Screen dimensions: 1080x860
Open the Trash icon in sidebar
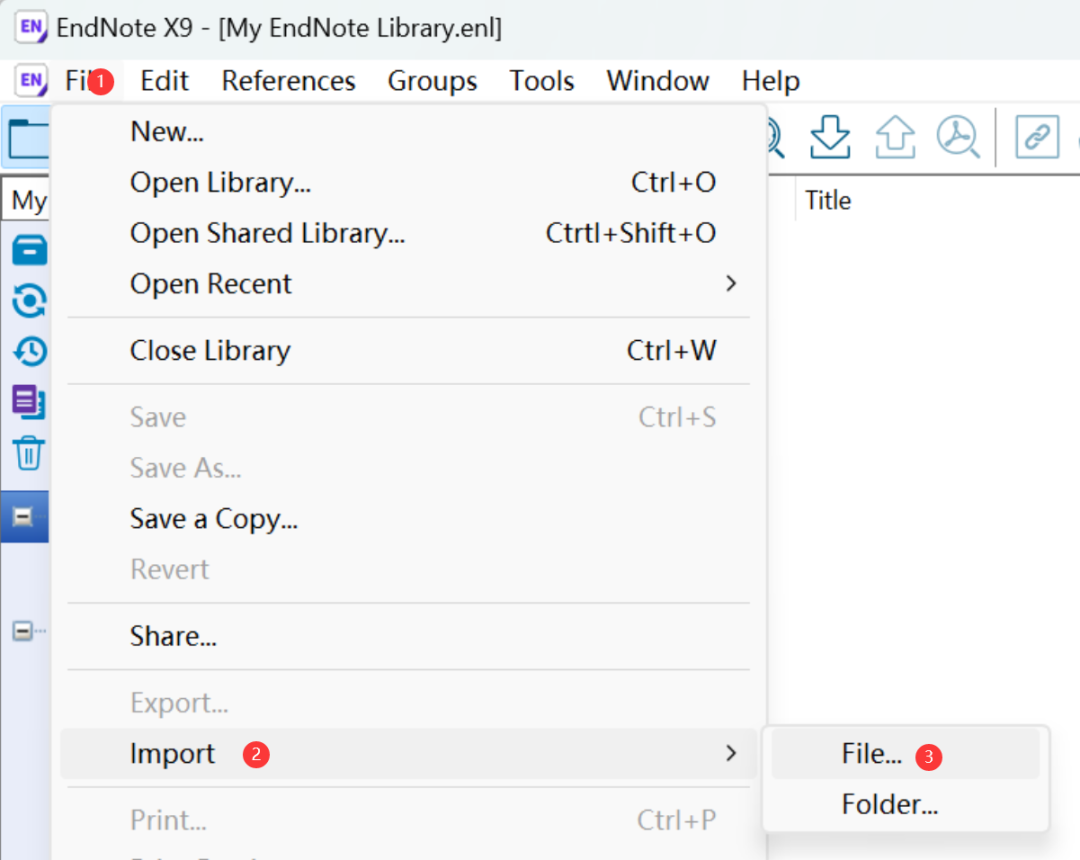pyautogui.click(x=29, y=452)
